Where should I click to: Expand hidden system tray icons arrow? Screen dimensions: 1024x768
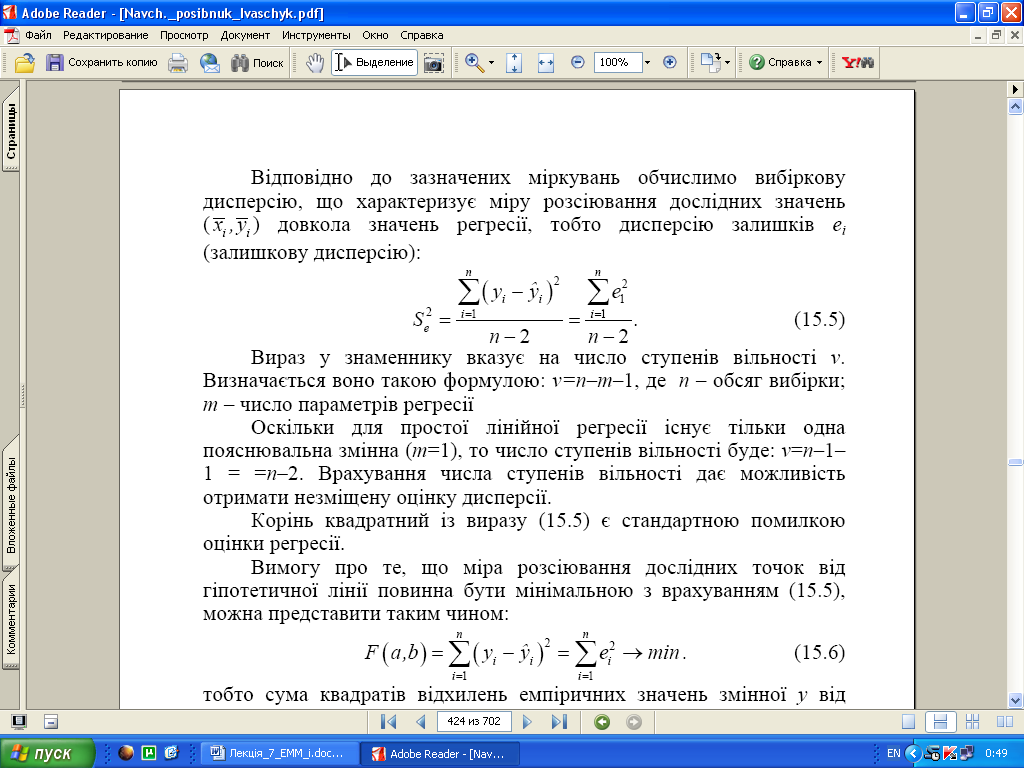click(913, 754)
